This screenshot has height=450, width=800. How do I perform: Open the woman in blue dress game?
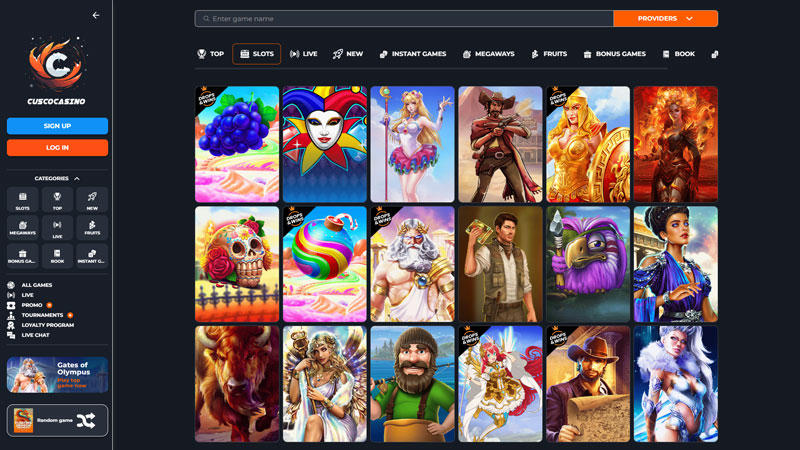676,264
